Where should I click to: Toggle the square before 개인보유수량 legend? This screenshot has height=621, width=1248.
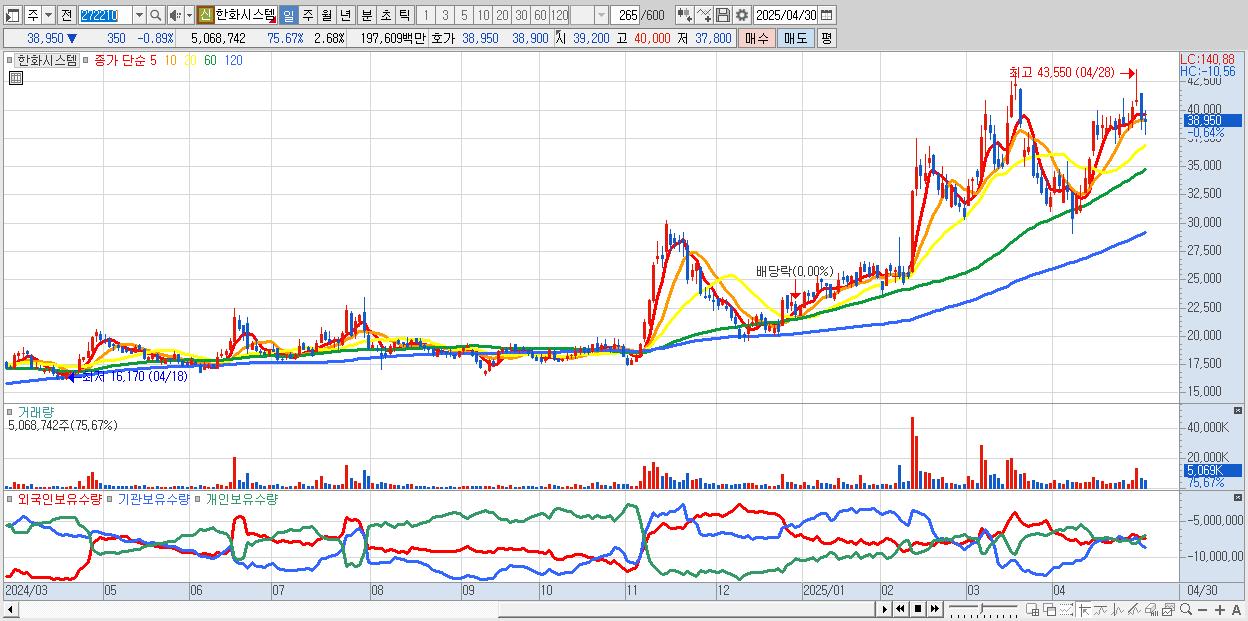coord(198,498)
